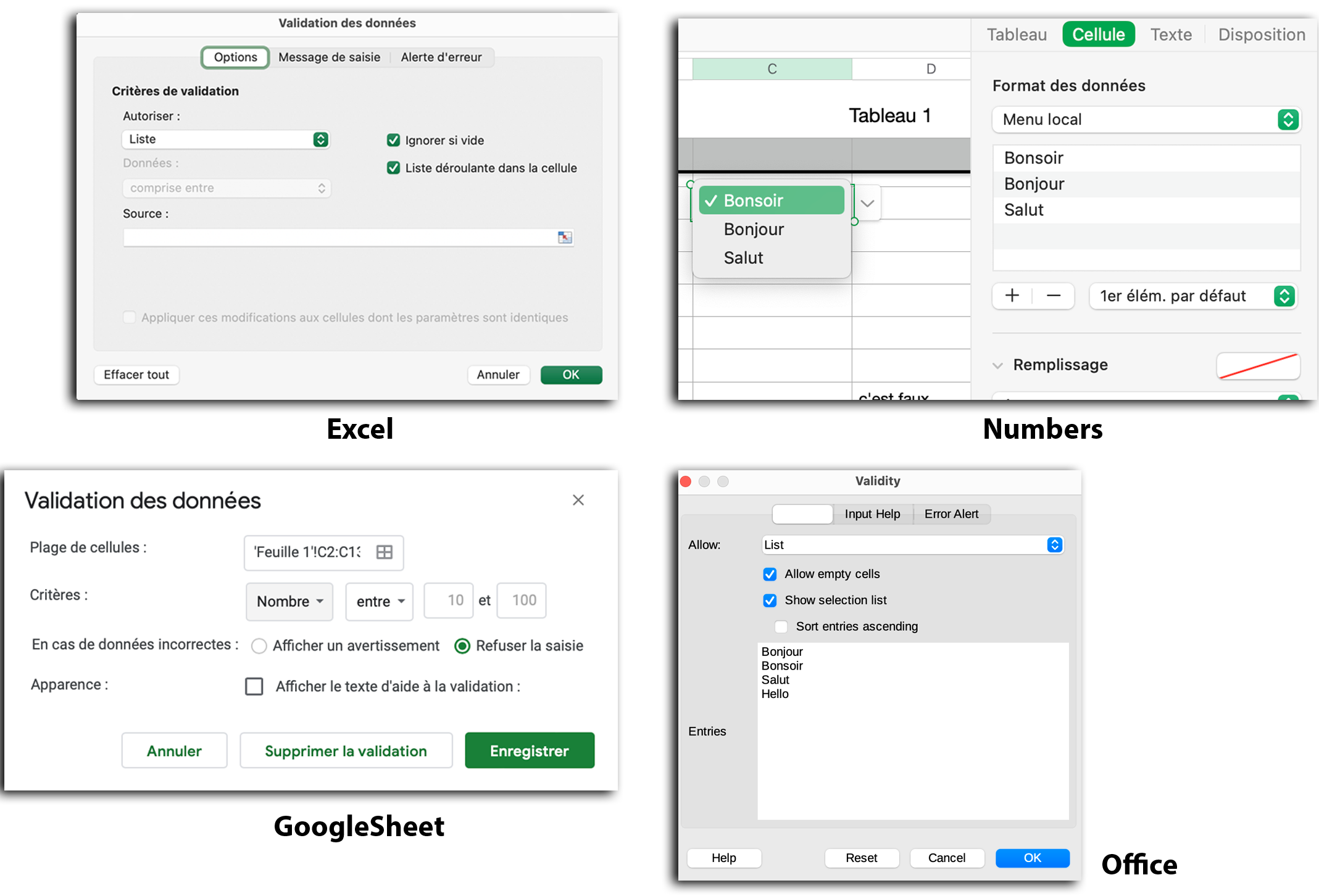Select column C header in Numbers
This screenshot has width=1319, height=896.
[x=772, y=69]
